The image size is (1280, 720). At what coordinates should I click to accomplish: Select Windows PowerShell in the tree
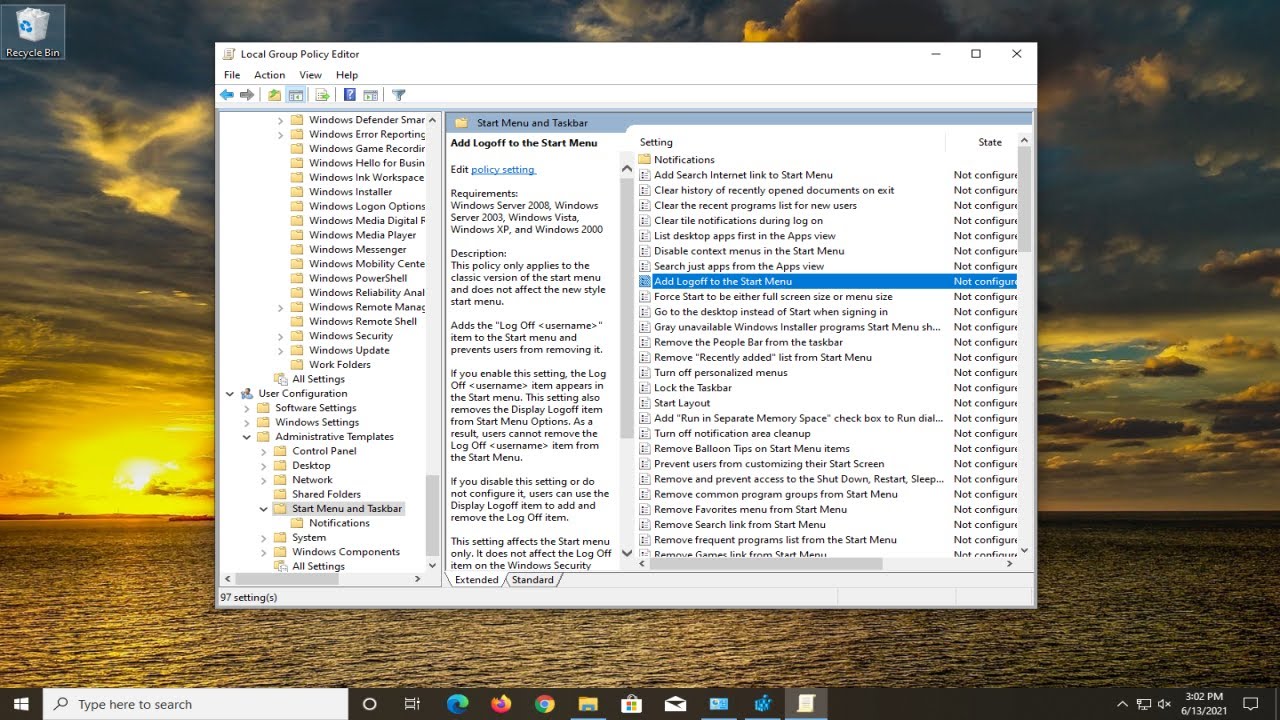[x=358, y=278]
